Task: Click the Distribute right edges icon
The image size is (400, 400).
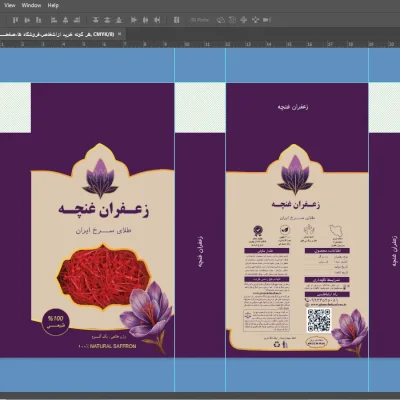Action: point(157,20)
